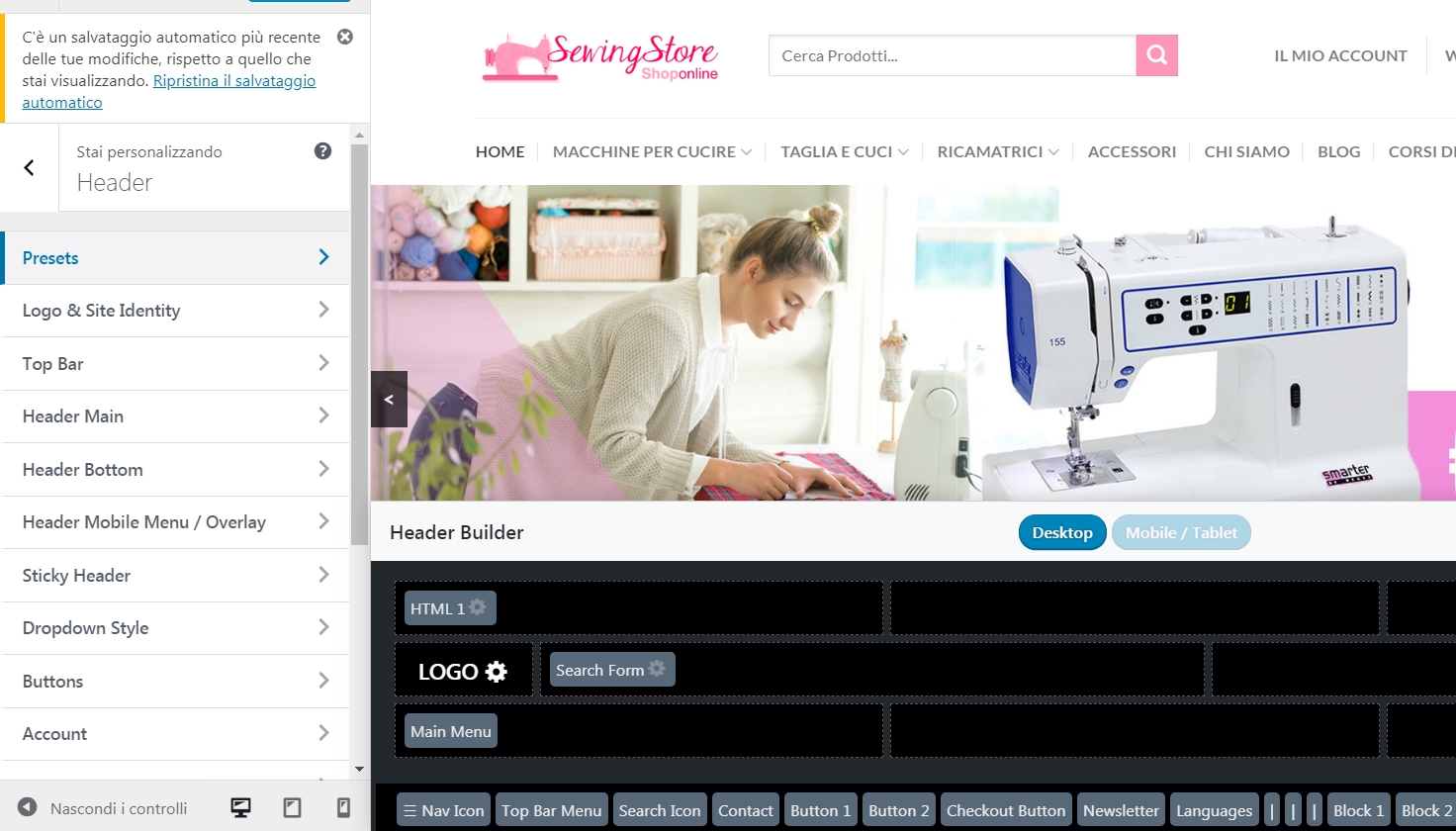The width and height of the screenshot is (1456, 831).
Task: Expand the Header Bottom section
Action: coord(175,470)
